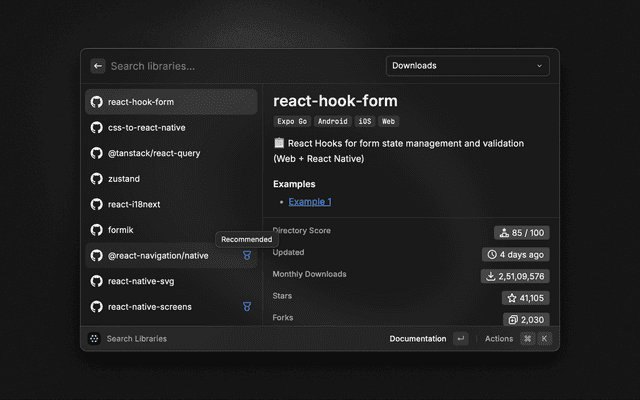This screenshot has height=400, width=640.
Task: Click GitHub icon beside formik
Action: click(x=97, y=230)
